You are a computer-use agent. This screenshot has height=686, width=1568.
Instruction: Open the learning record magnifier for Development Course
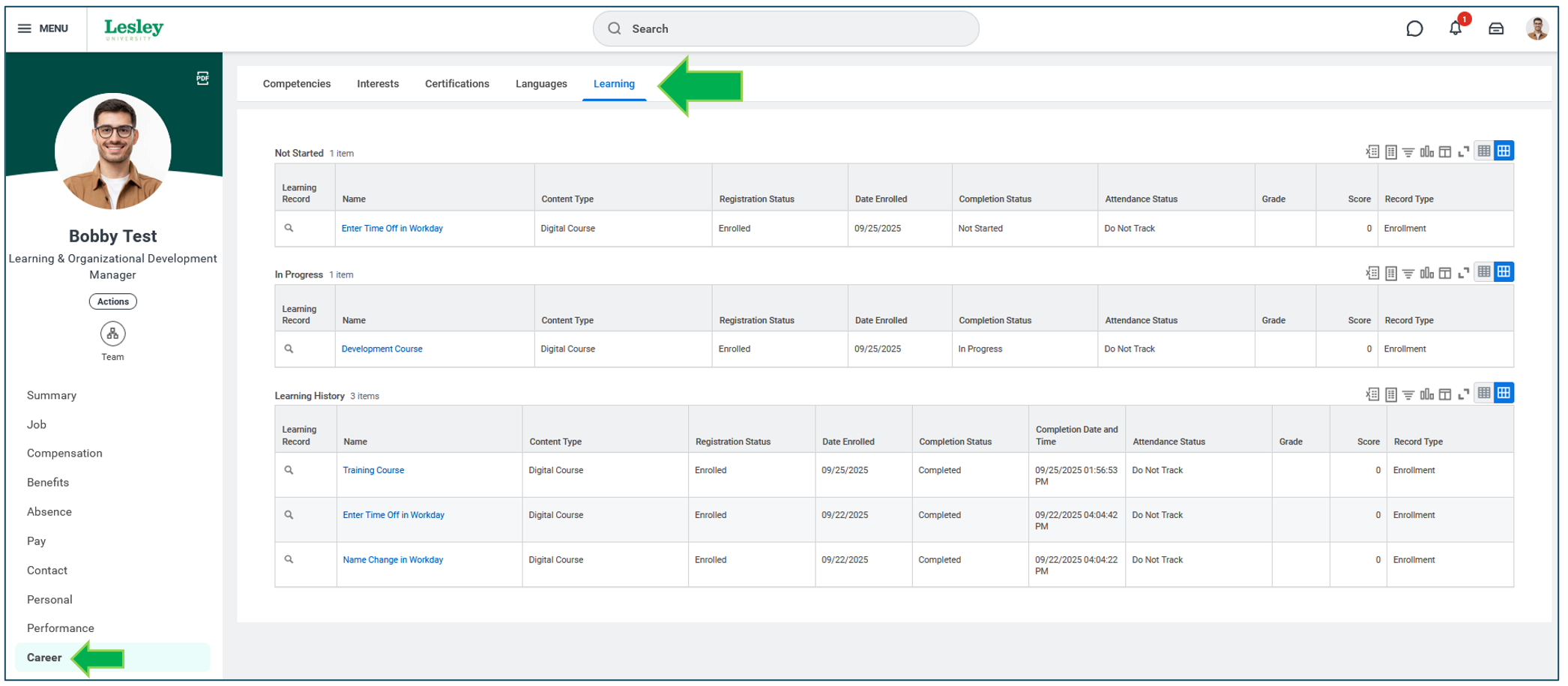click(289, 349)
